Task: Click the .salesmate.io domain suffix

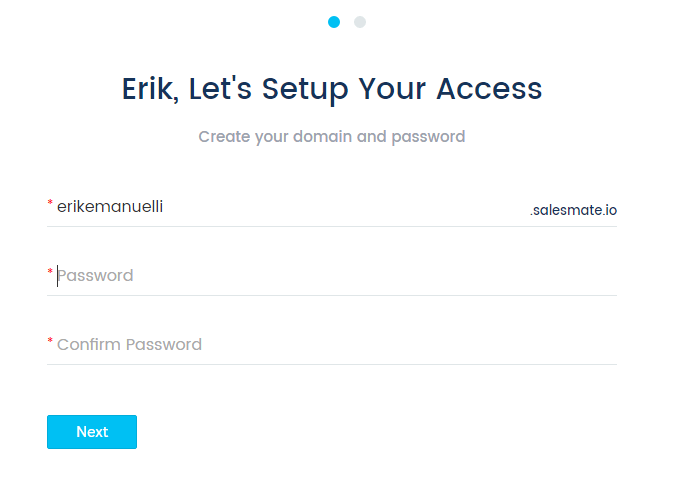Action: point(573,211)
